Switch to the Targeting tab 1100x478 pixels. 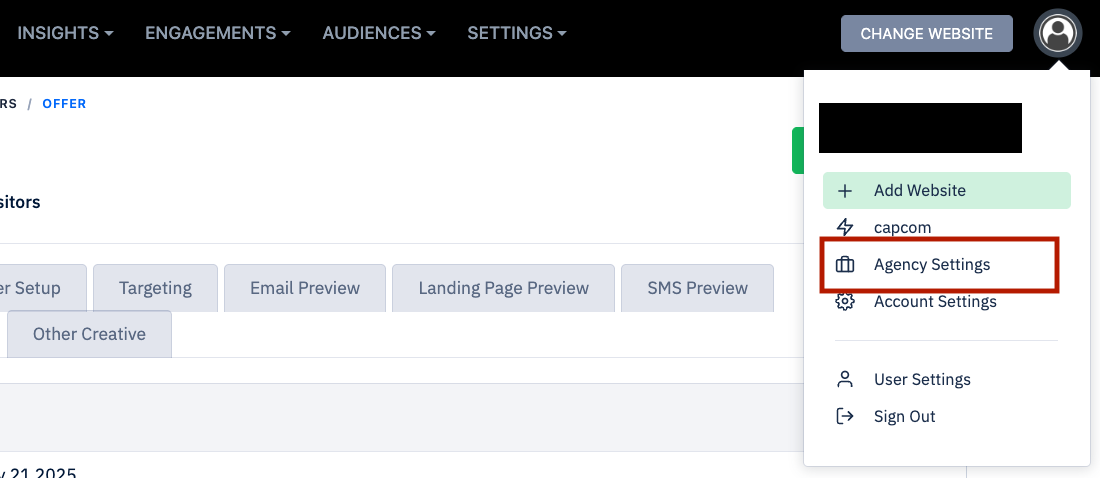click(x=155, y=288)
